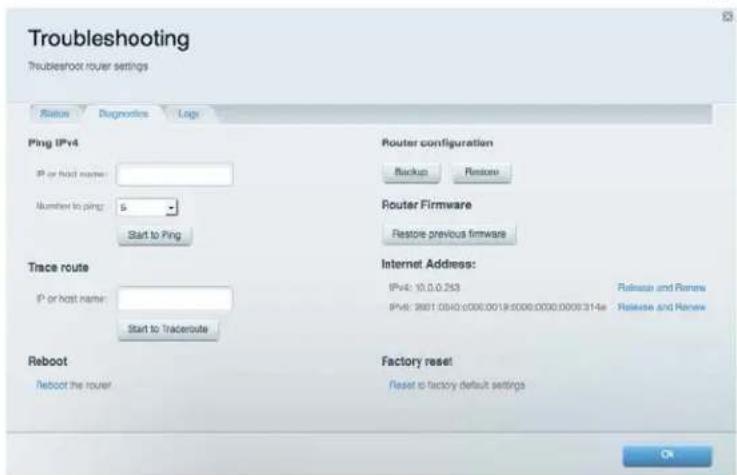Select the IPv4 address 10.0.0.253 text

tap(438, 288)
